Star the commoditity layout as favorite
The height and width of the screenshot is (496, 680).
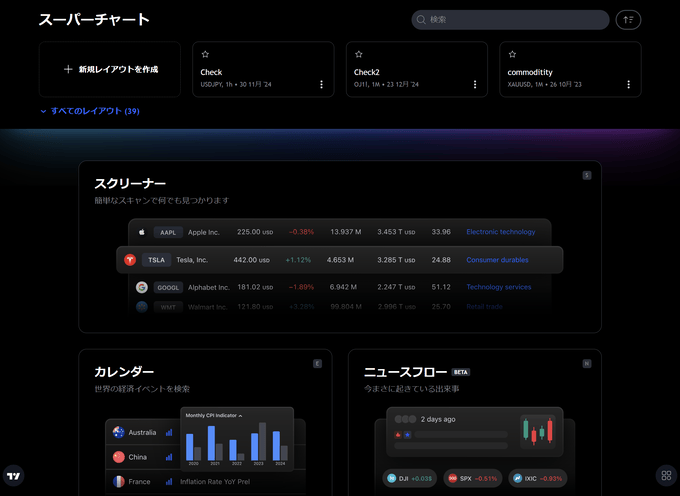click(512, 54)
